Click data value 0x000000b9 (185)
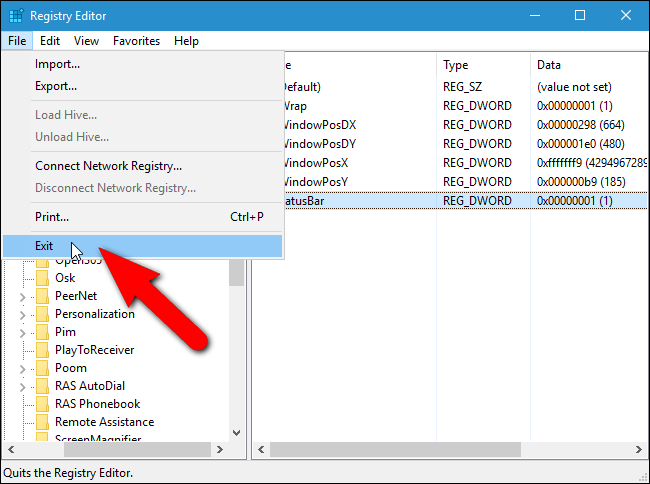650x484 pixels. click(581, 182)
